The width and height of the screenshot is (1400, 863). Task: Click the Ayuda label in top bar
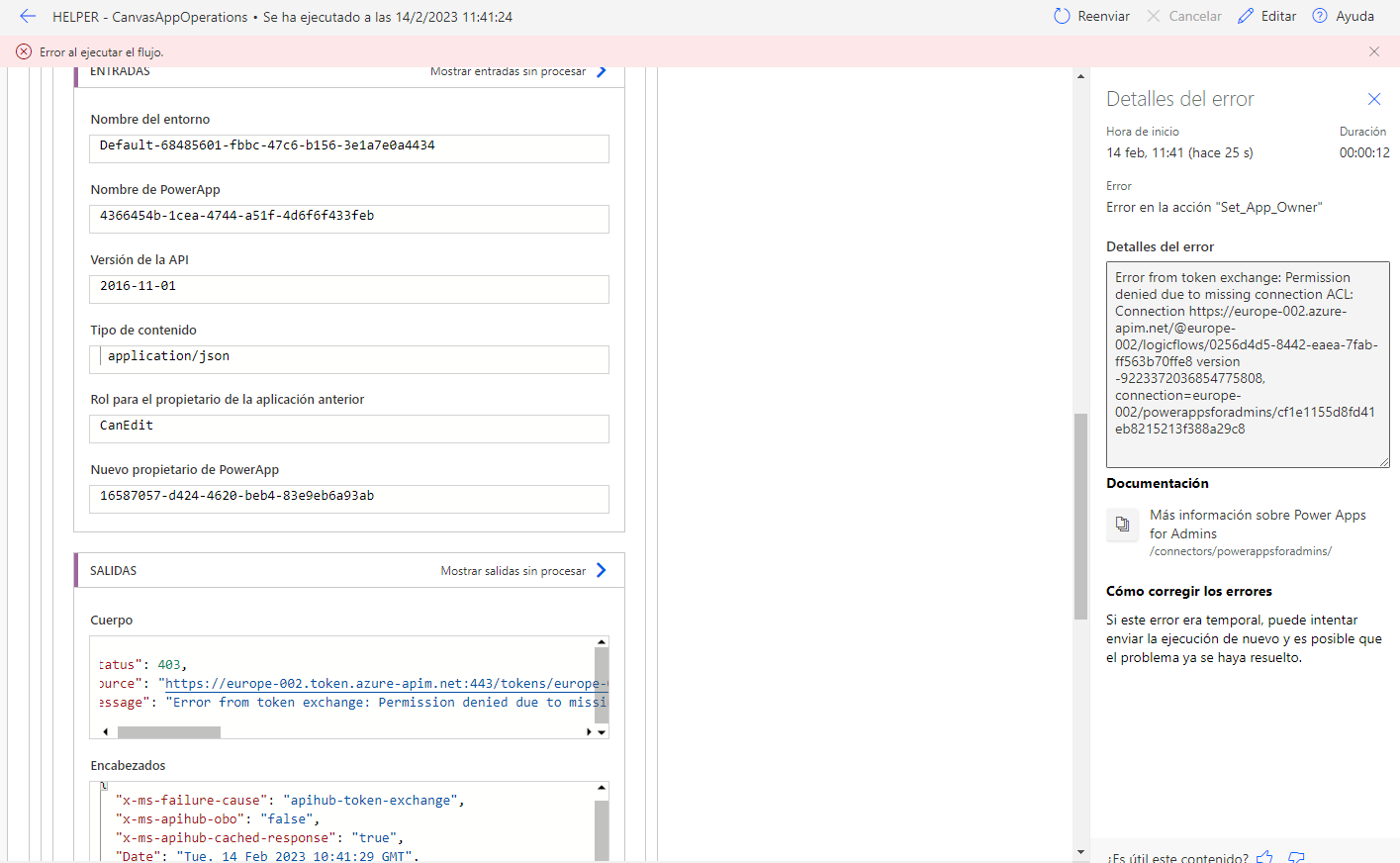1354,16
